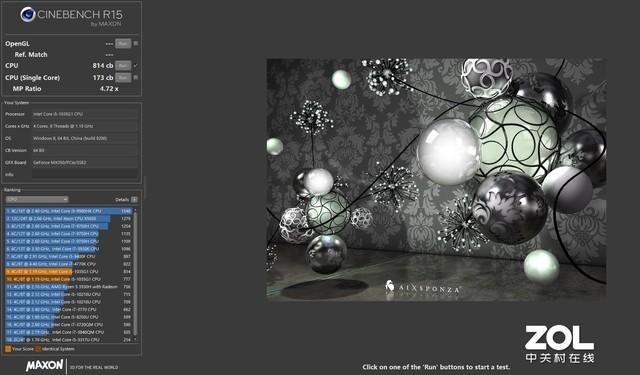Run the CPU benchmark test
Screen dimensions: 640x375
coord(123,65)
